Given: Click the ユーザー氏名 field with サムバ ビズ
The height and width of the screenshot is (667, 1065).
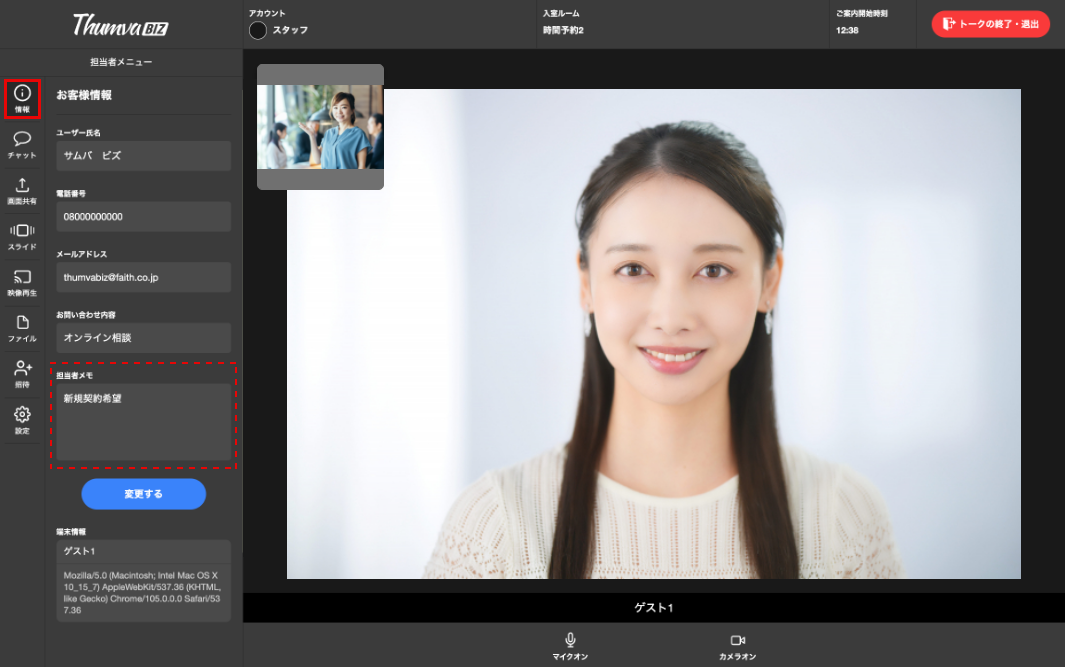Looking at the screenshot, I should 143,156.
